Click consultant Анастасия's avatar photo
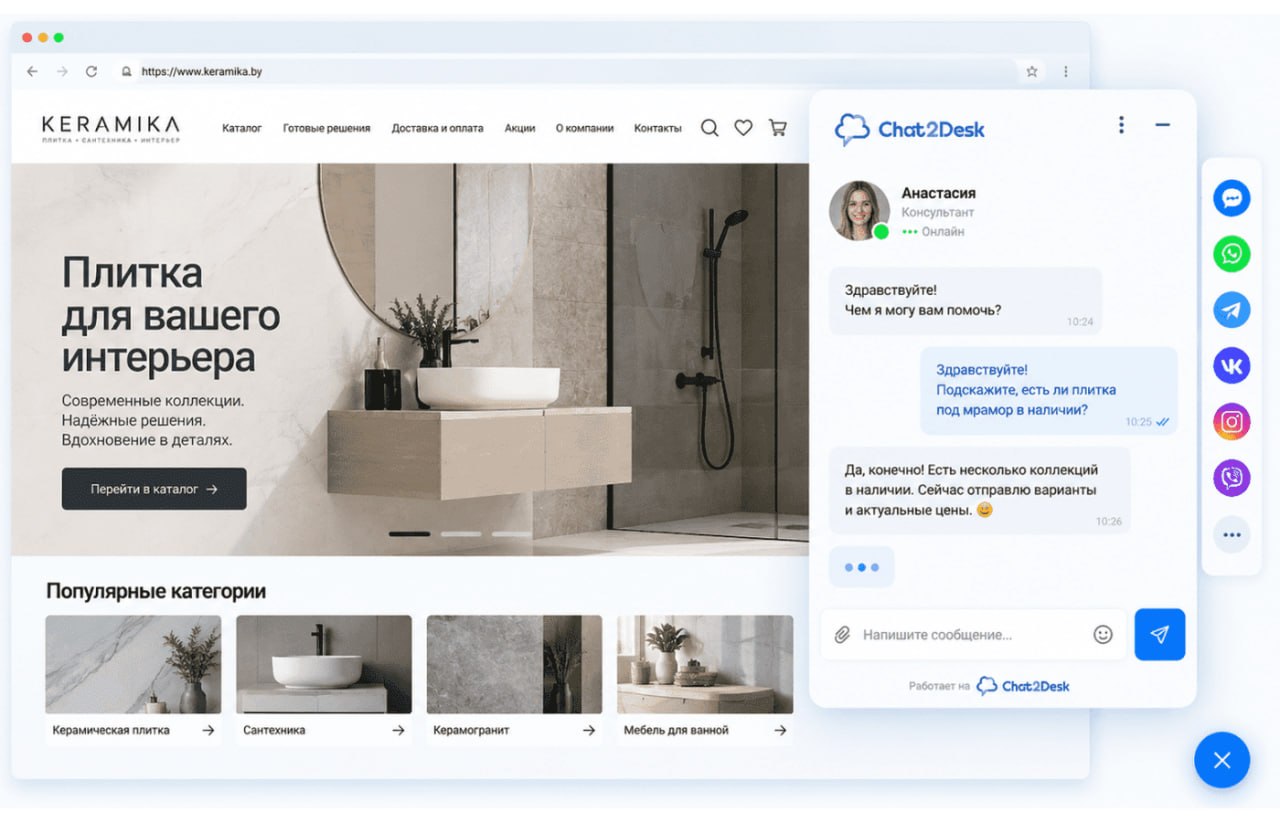Screen dimensions: 1280x822 (859, 211)
